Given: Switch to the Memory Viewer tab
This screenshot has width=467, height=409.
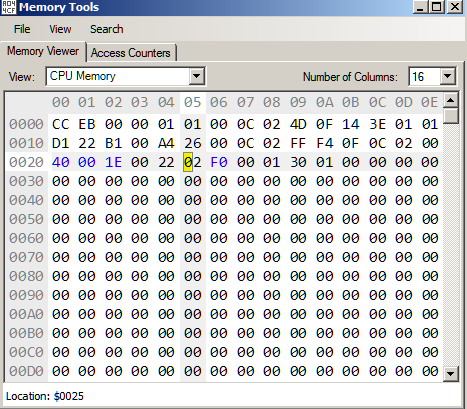Looking at the screenshot, I should [x=43, y=51].
